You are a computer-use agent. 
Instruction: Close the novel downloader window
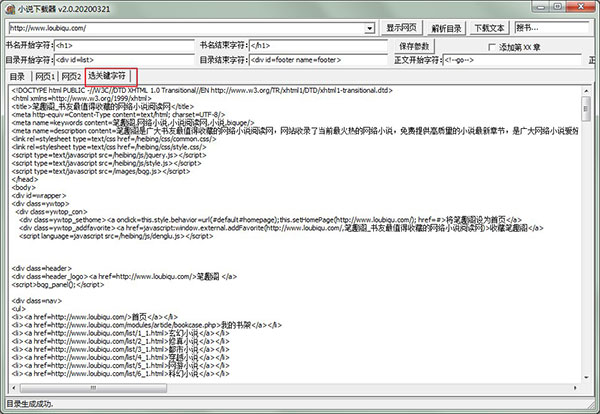point(581,7)
